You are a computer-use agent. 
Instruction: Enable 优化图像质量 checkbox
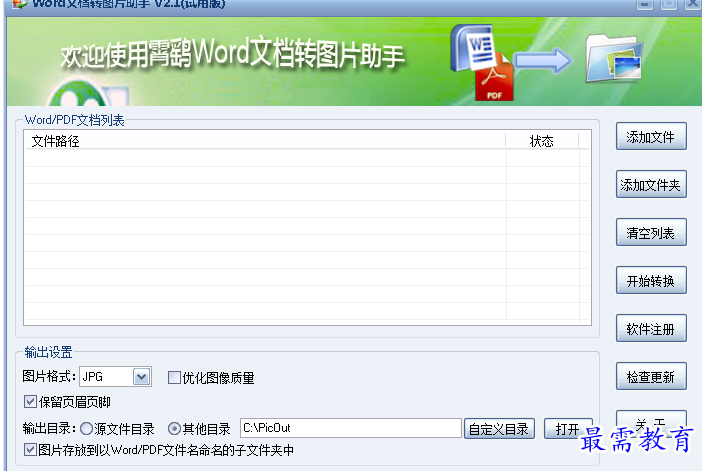[174, 377]
